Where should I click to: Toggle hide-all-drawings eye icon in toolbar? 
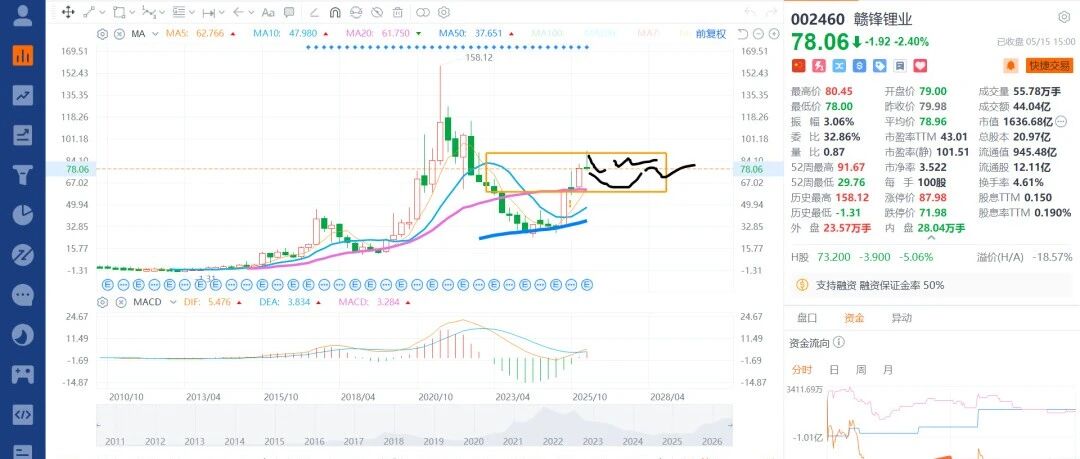pyautogui.click(x=377, y=12)
